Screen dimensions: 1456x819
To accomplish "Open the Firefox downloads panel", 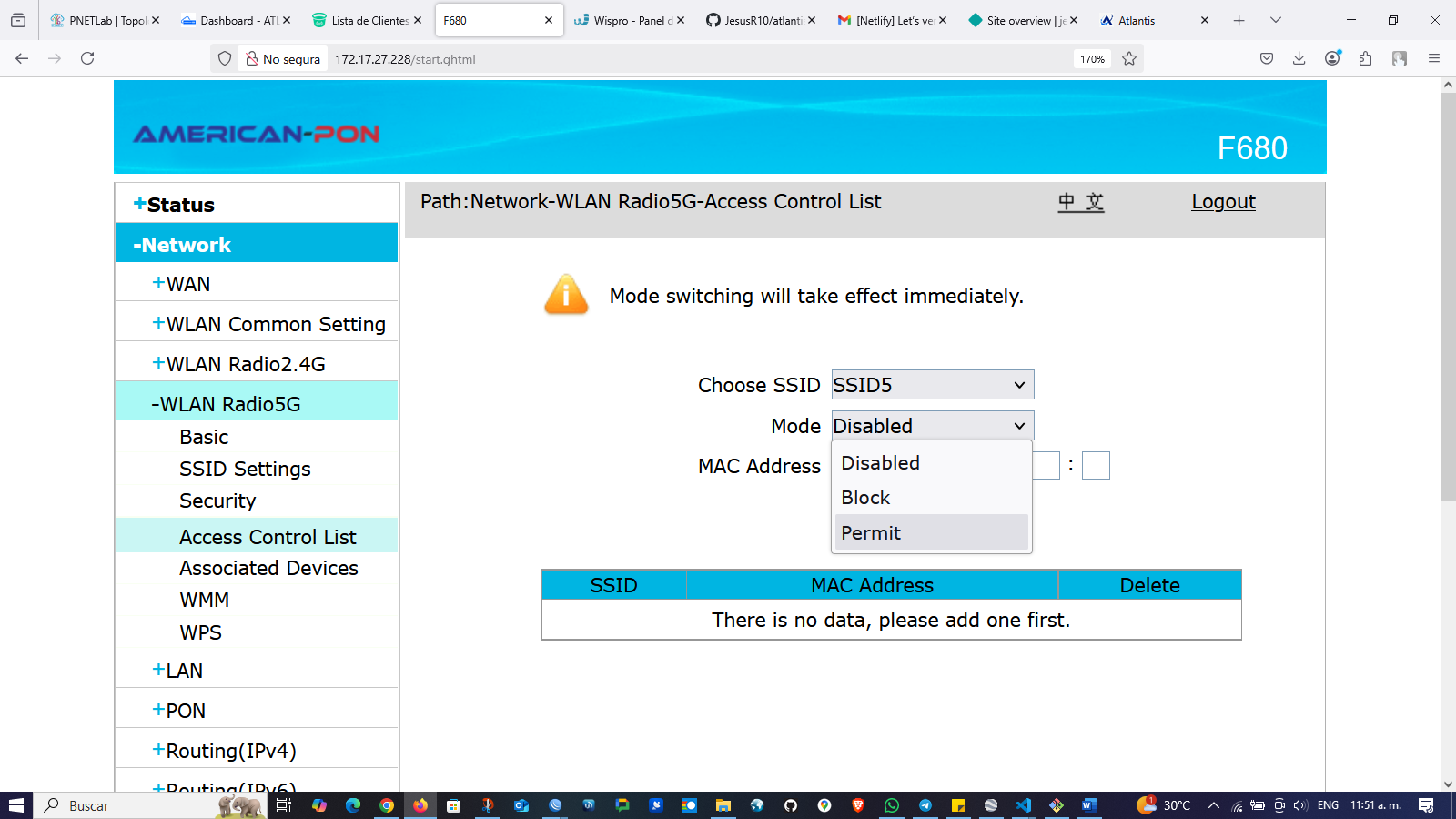I will 1299,58.
